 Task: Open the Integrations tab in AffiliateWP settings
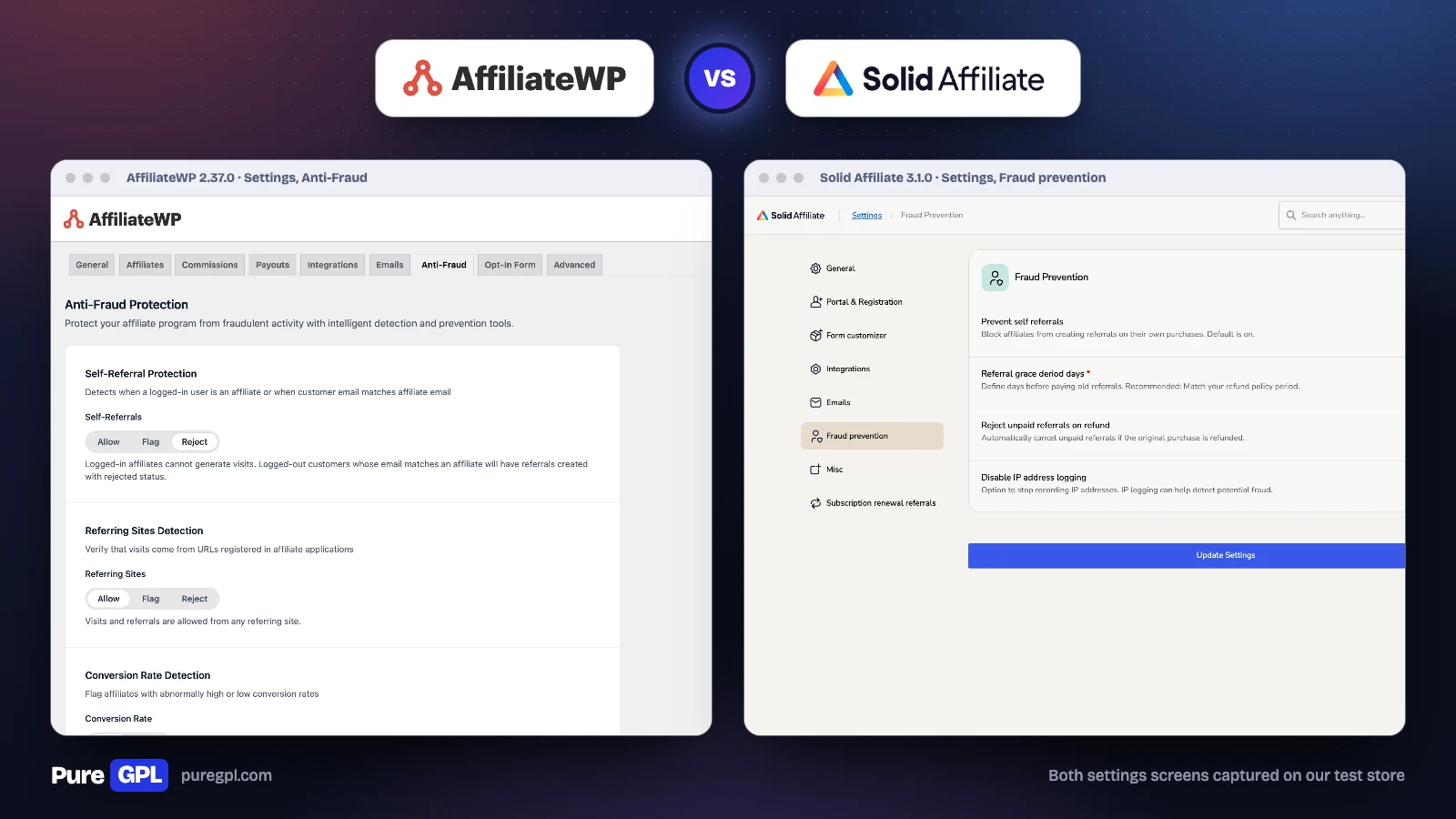[x=332, y=265]
